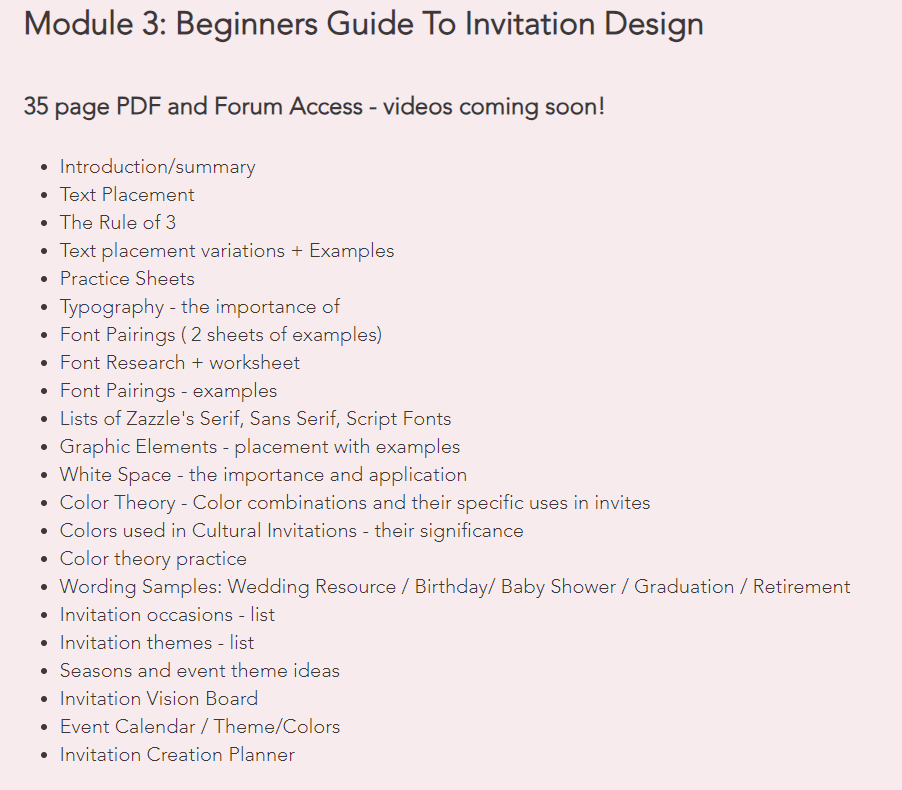Click the Text Placement list item
The width and height of the screenshot is (902, 790).
click(127, 194)
